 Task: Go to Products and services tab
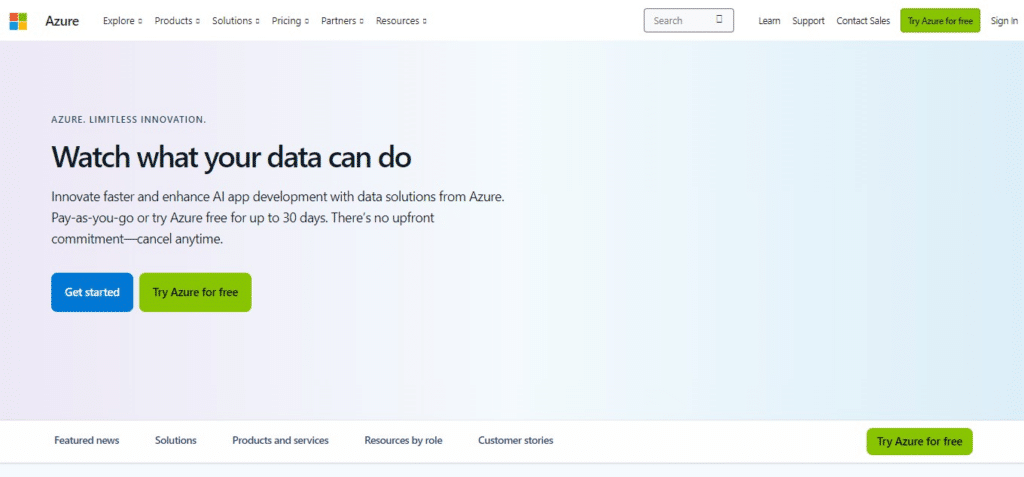pos(280,440)
